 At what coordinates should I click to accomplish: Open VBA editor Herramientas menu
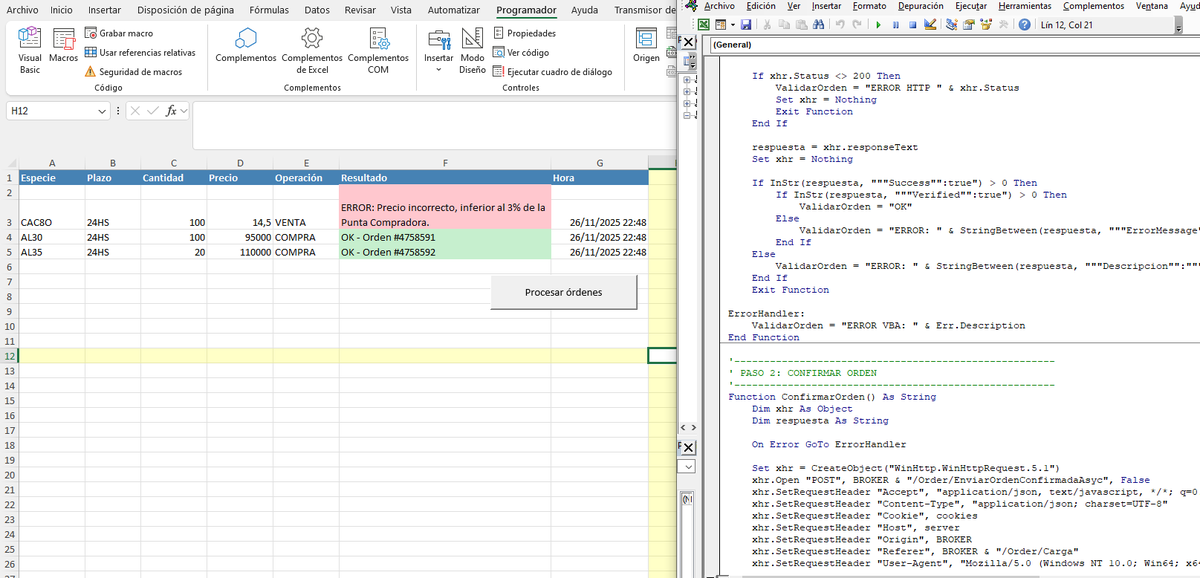tap(1026, 6)
